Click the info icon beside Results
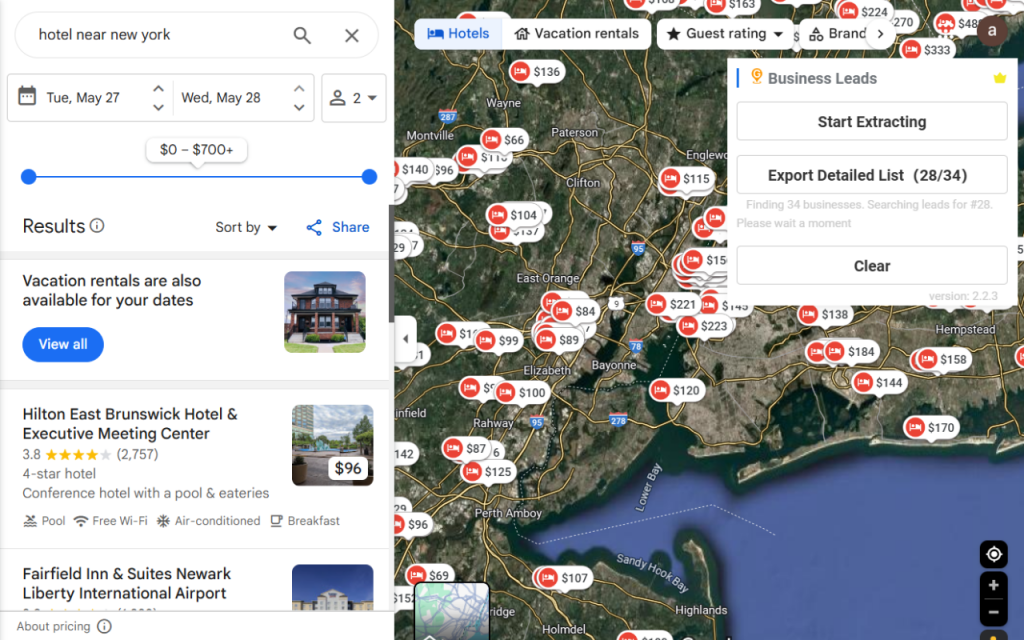 [97, 225]
